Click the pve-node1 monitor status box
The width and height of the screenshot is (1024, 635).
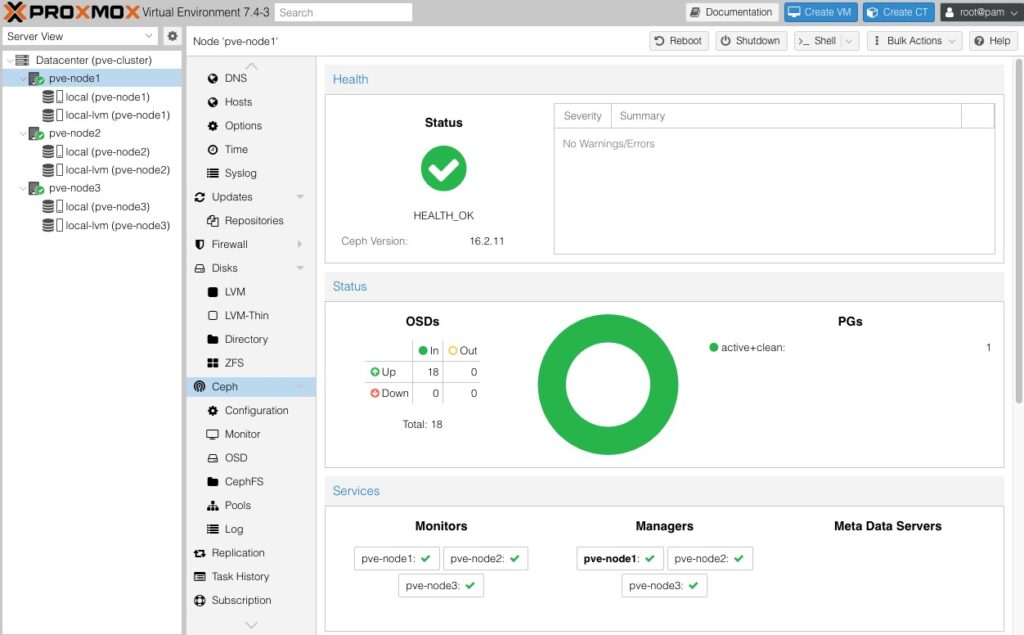click(x=396, y=559)
